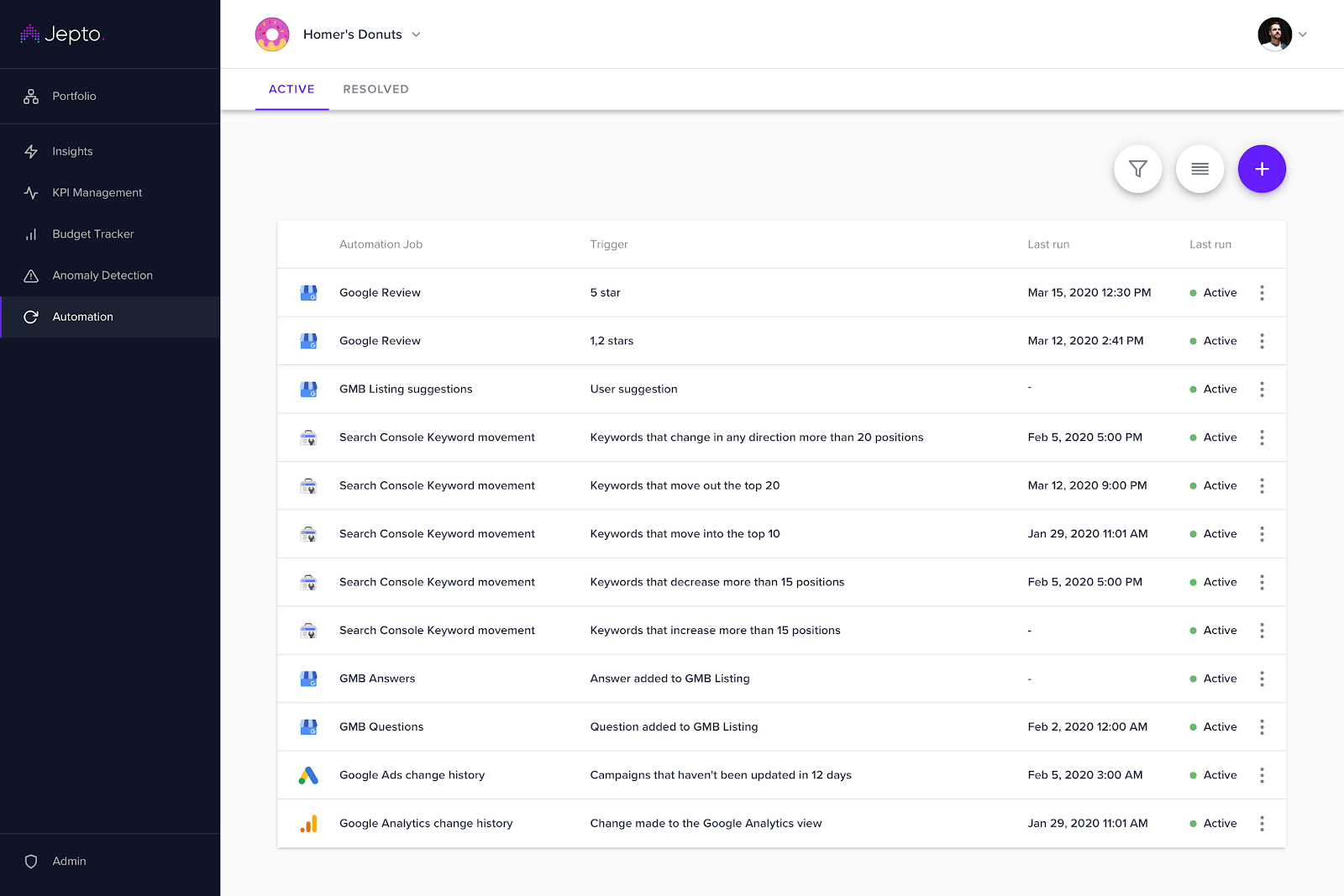Viewport: 1344px width, 896px height.
Task: Click the GMB Answers row icon
Action: click(x=308, y=679)
